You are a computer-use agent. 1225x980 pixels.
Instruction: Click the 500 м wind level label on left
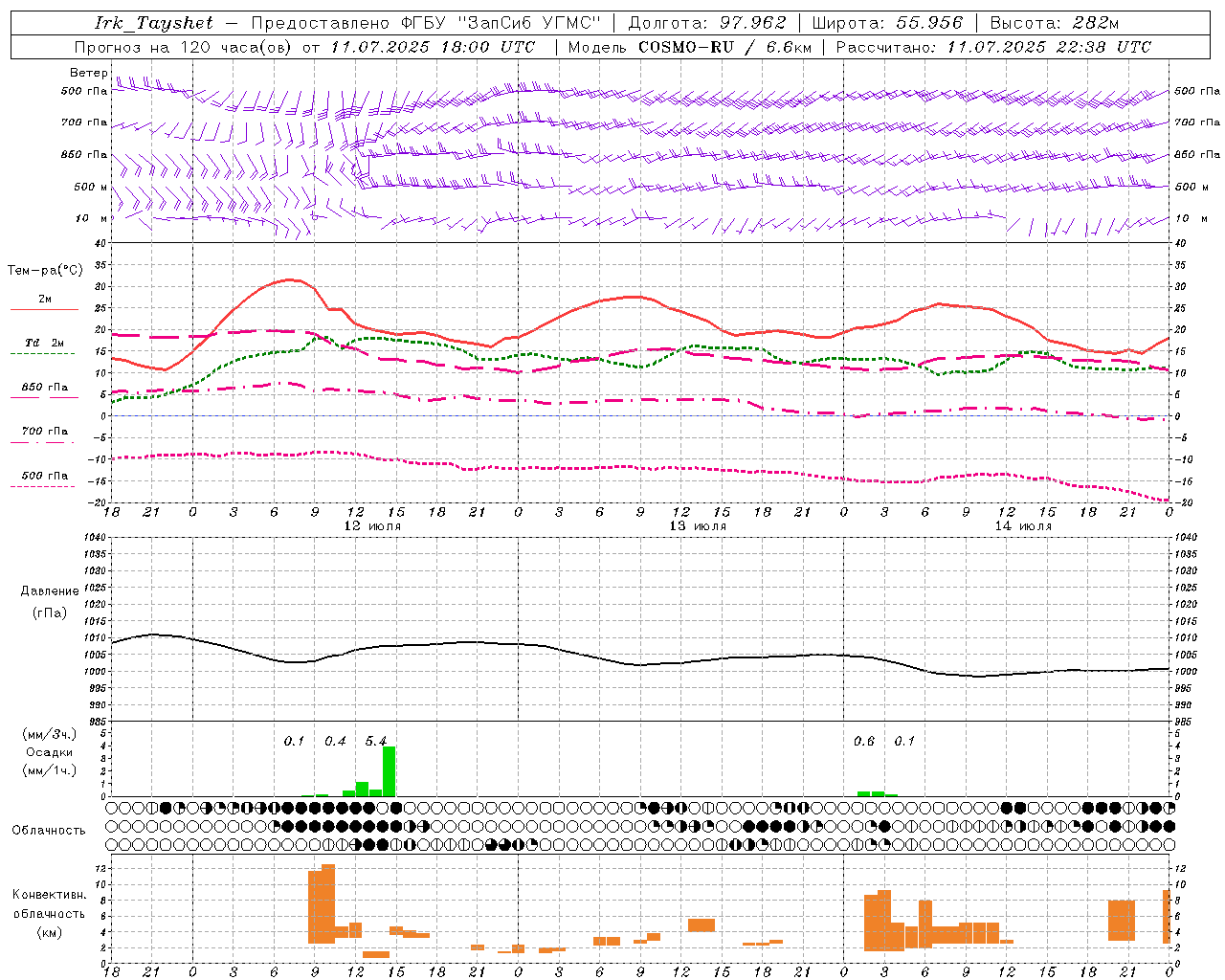coord(90,187)
